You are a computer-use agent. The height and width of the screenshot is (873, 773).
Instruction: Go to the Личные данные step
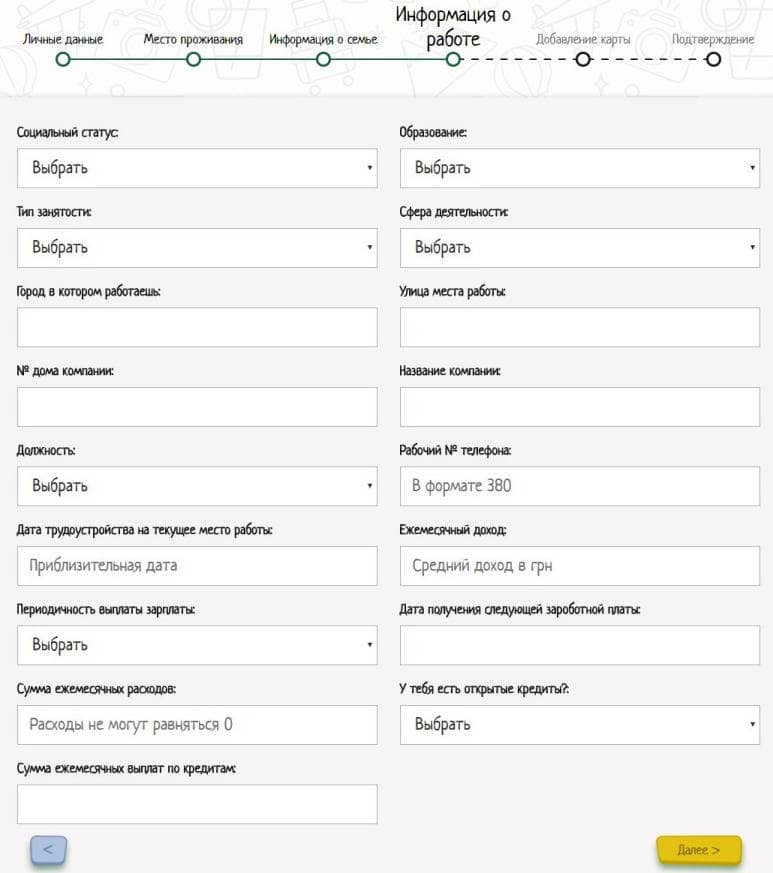(x=63, y=59)
